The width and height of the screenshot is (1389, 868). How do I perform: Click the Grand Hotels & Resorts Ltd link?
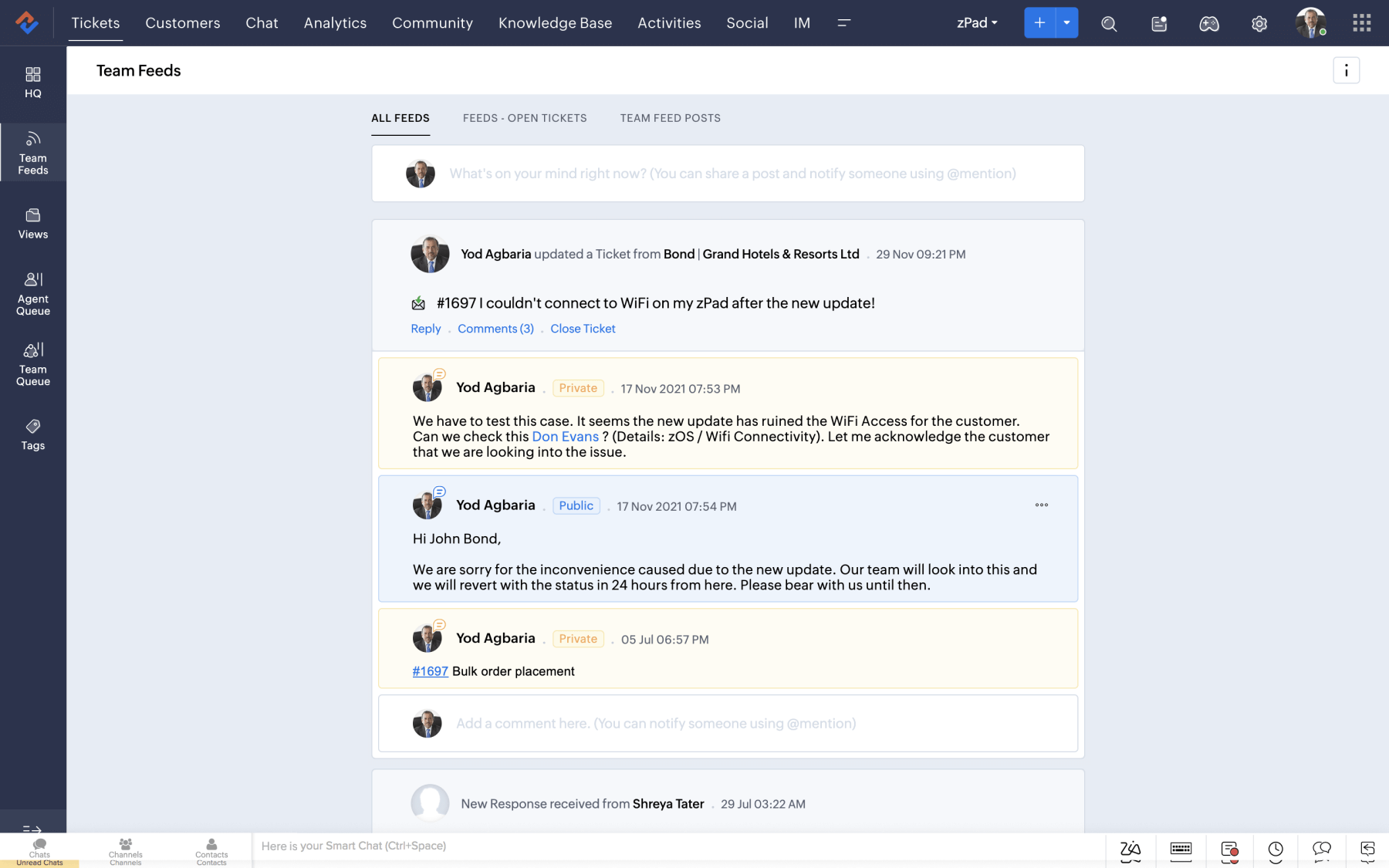[781, 254]
